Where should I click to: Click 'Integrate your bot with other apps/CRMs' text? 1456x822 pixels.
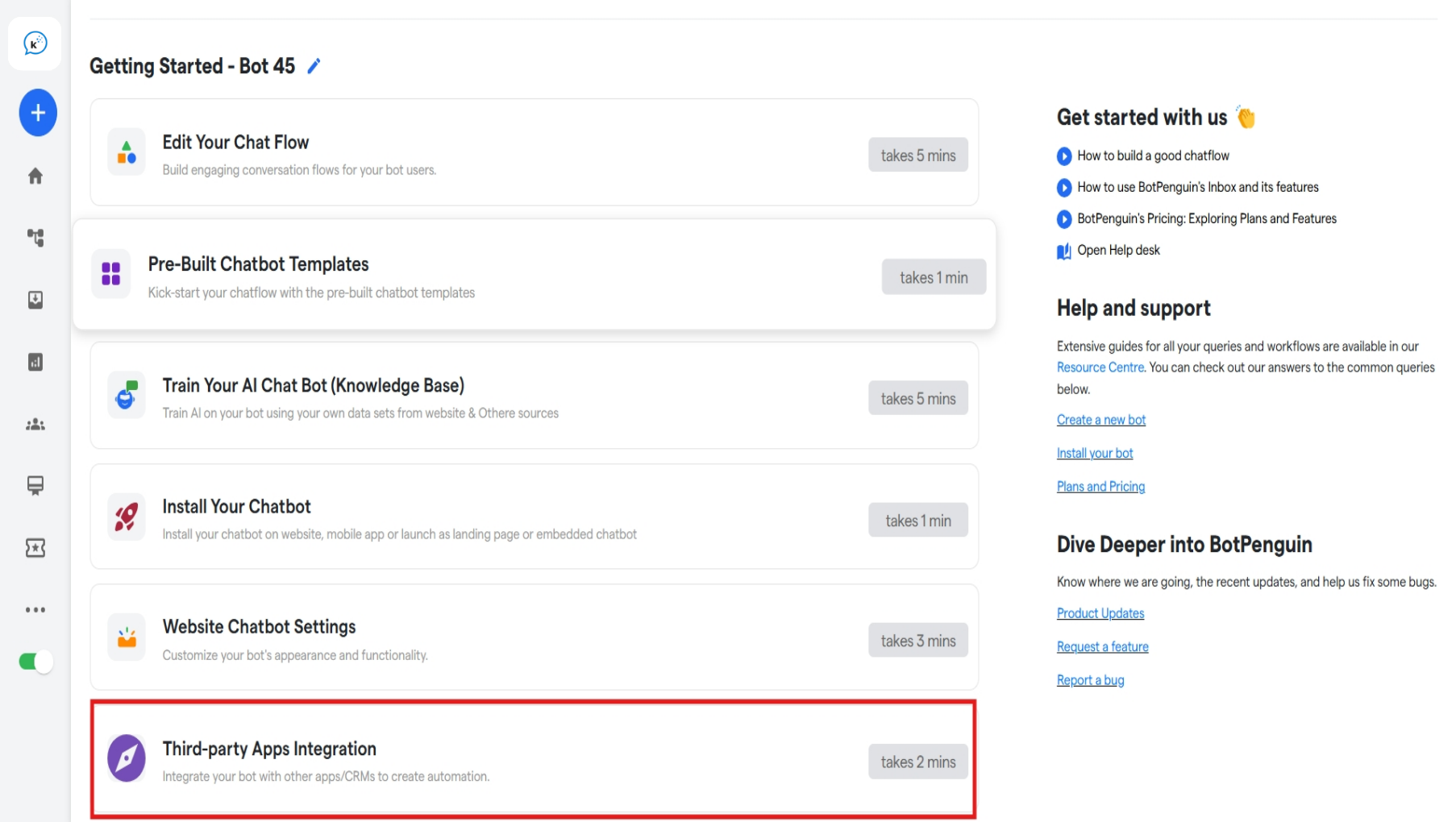point(326,777)
